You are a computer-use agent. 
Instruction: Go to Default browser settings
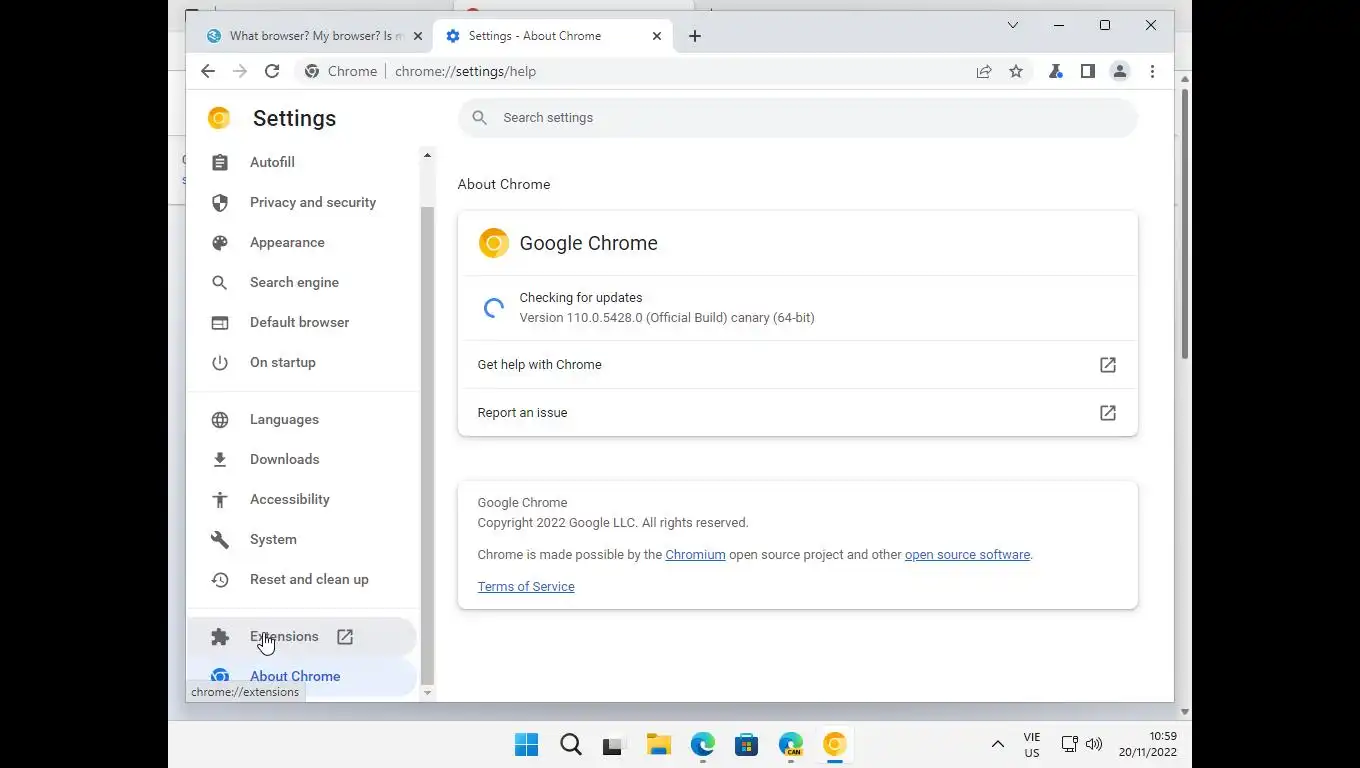pos(301,322)
